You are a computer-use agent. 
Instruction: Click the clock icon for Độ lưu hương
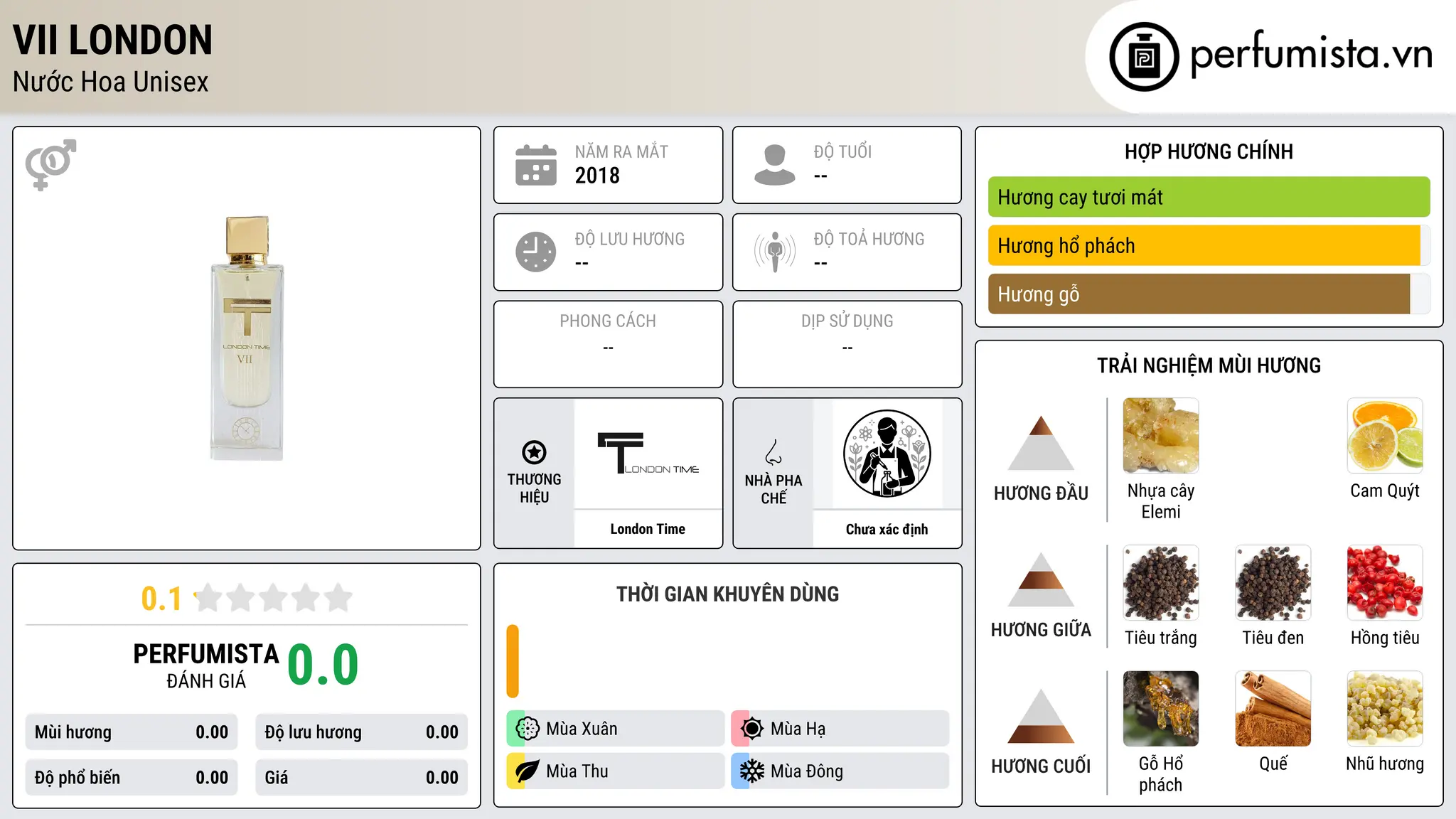(x=536, y=252)
